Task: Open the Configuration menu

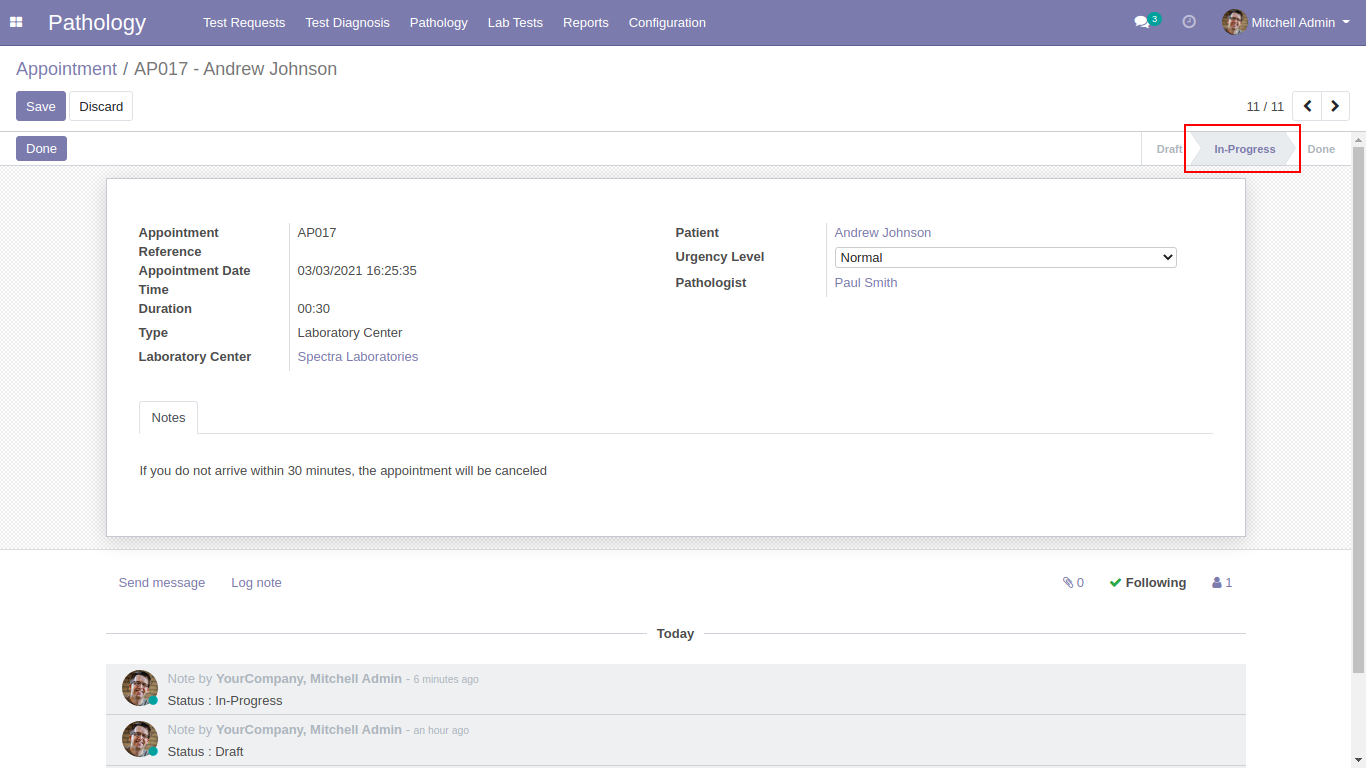Action: point(667,22)
